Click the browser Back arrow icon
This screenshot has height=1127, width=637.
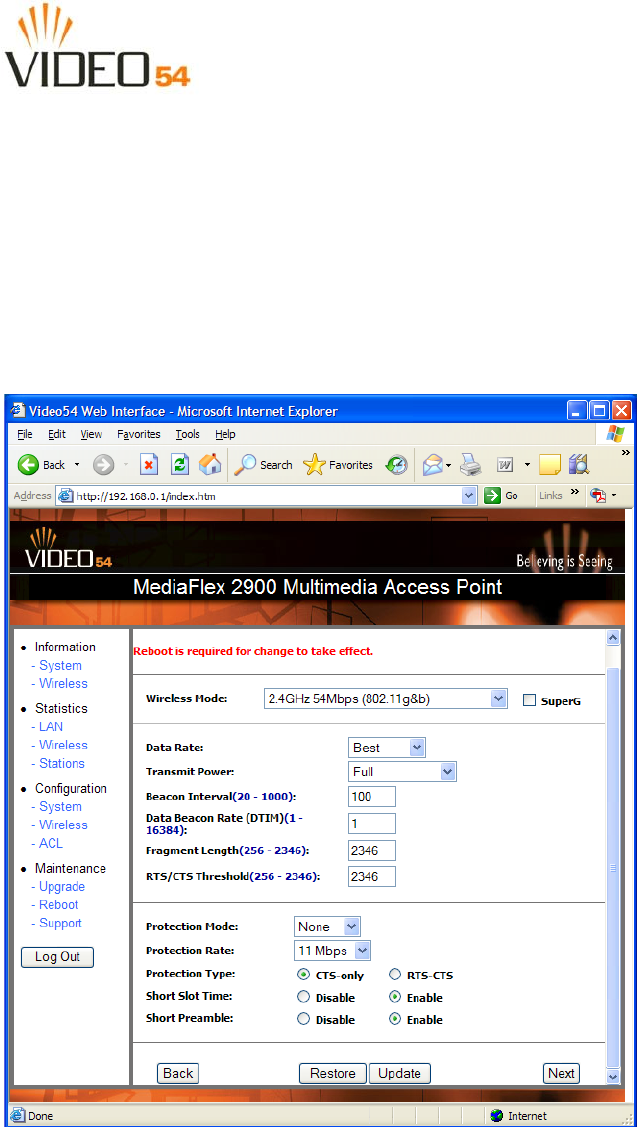(28, 465)
